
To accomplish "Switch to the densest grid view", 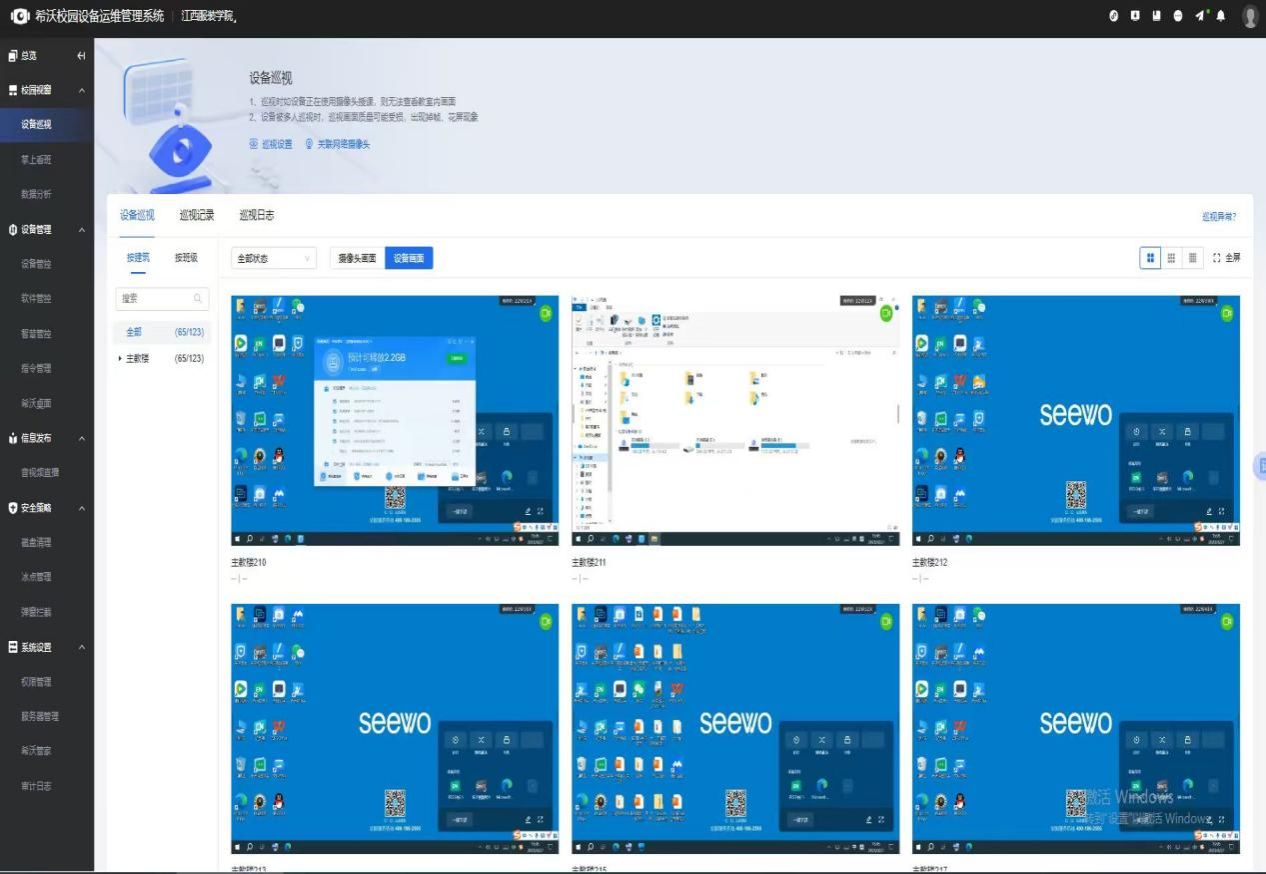I will pyautogui.click(x=1192, y=258).
